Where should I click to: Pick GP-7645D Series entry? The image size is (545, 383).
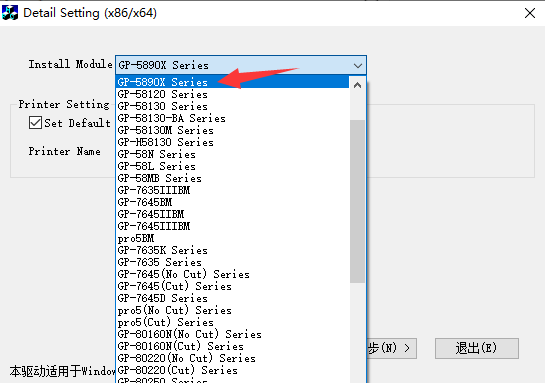[x=233, y=298]
